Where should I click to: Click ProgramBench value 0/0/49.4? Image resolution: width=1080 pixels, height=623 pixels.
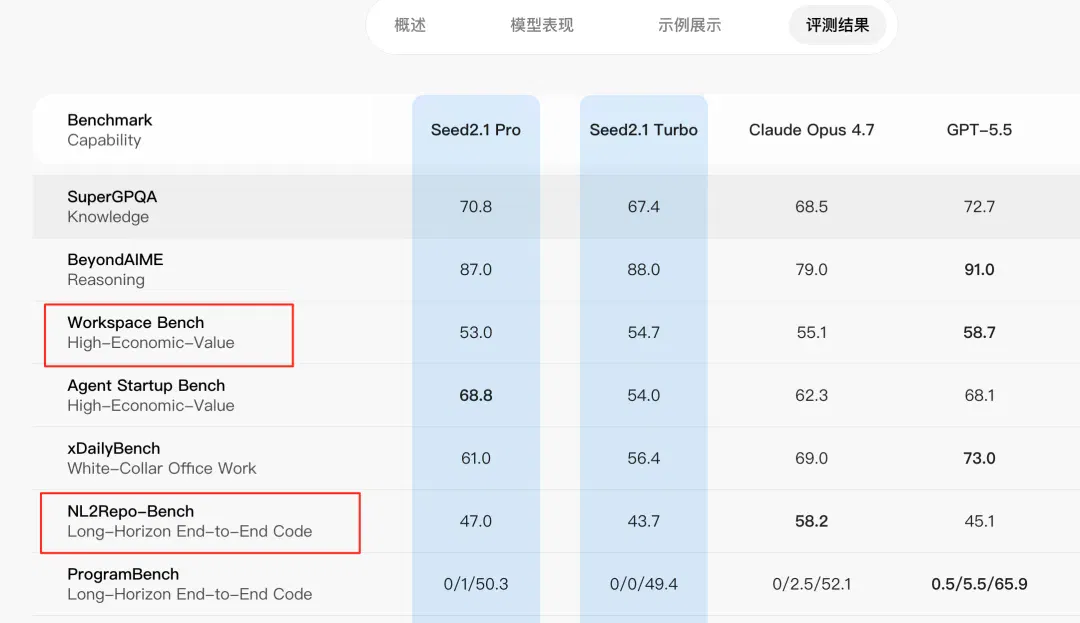pyautogui.click(x=643, y=584)
